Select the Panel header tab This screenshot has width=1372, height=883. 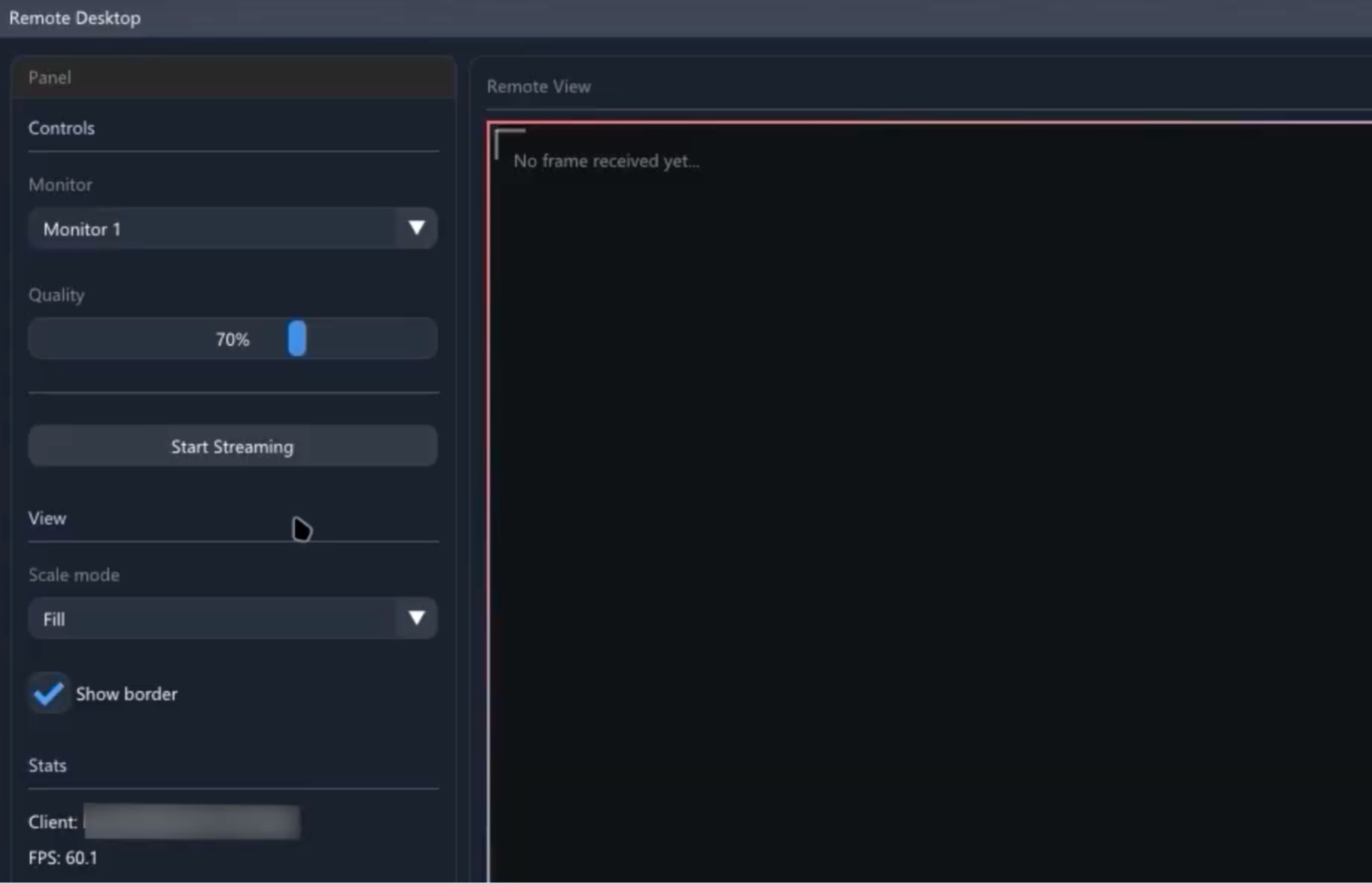[50, 77]
